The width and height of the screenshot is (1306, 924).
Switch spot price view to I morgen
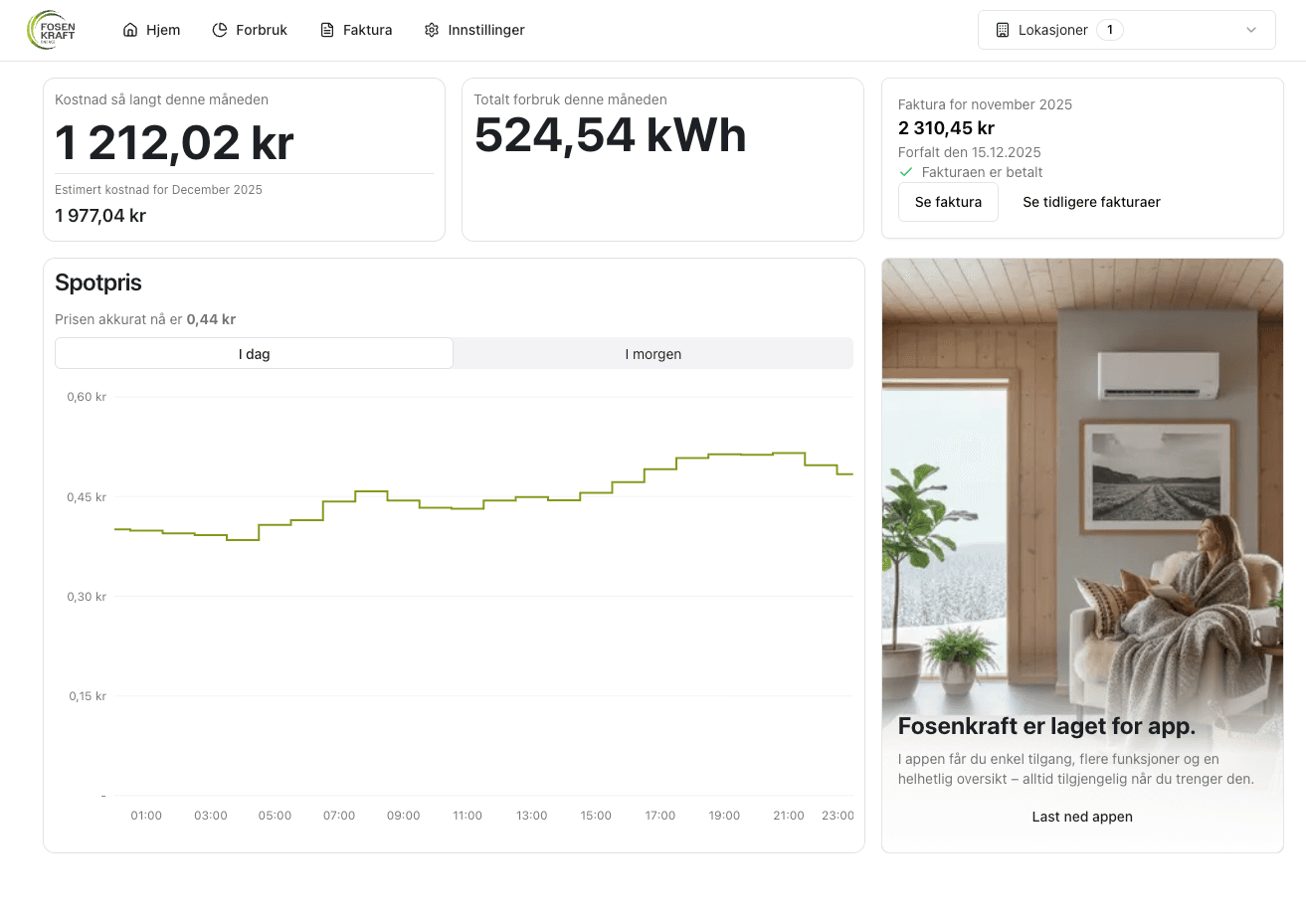pyautogui.click(x=653, y=354)
